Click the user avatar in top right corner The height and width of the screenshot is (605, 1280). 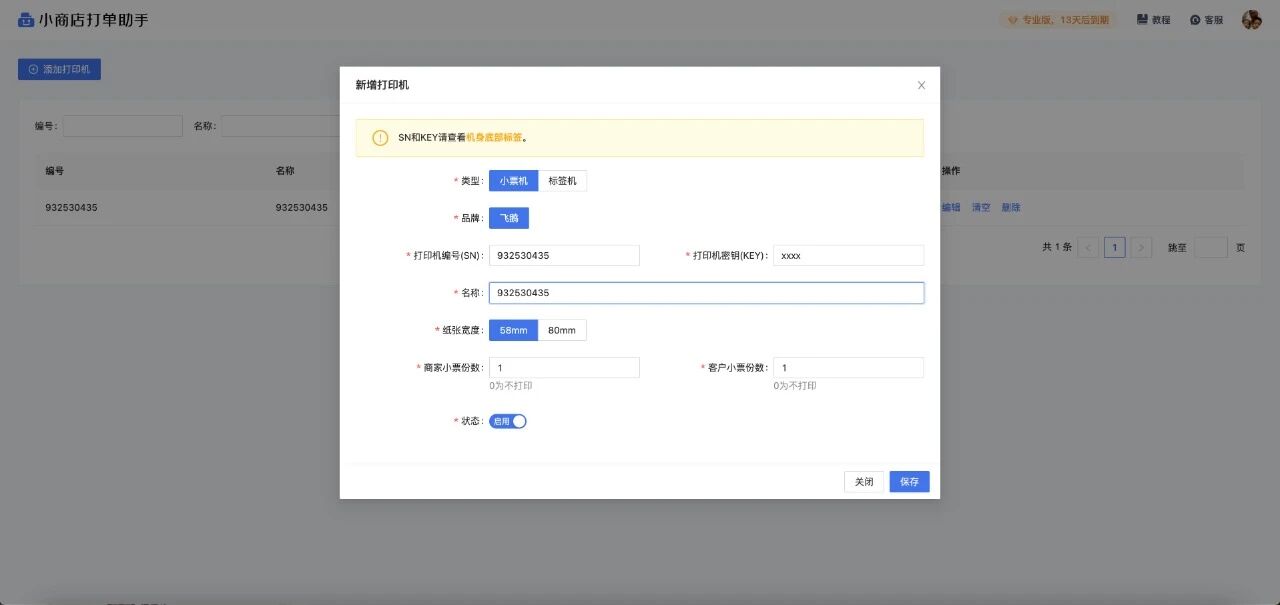(x=1250, y=19)
